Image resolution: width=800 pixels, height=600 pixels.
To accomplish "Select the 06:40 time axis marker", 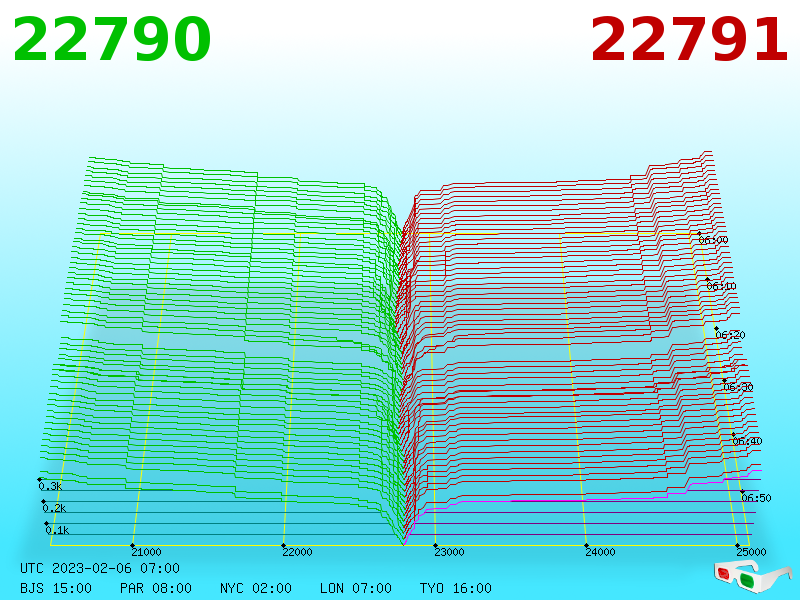I will pyautogui.click(x=747, y=441).
